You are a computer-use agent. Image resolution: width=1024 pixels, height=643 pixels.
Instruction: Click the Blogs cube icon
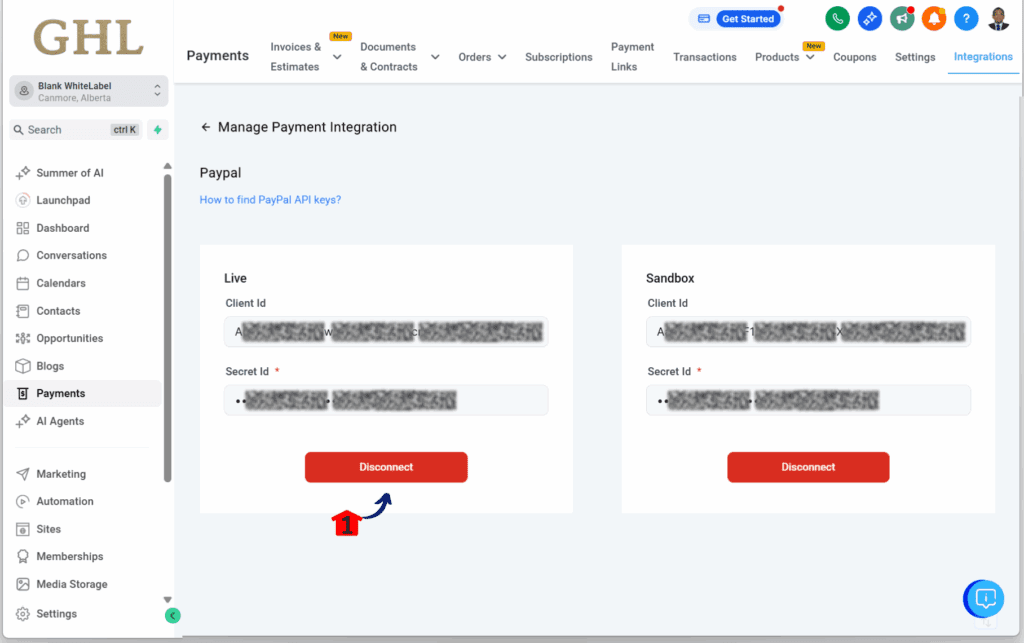point(23,366)
